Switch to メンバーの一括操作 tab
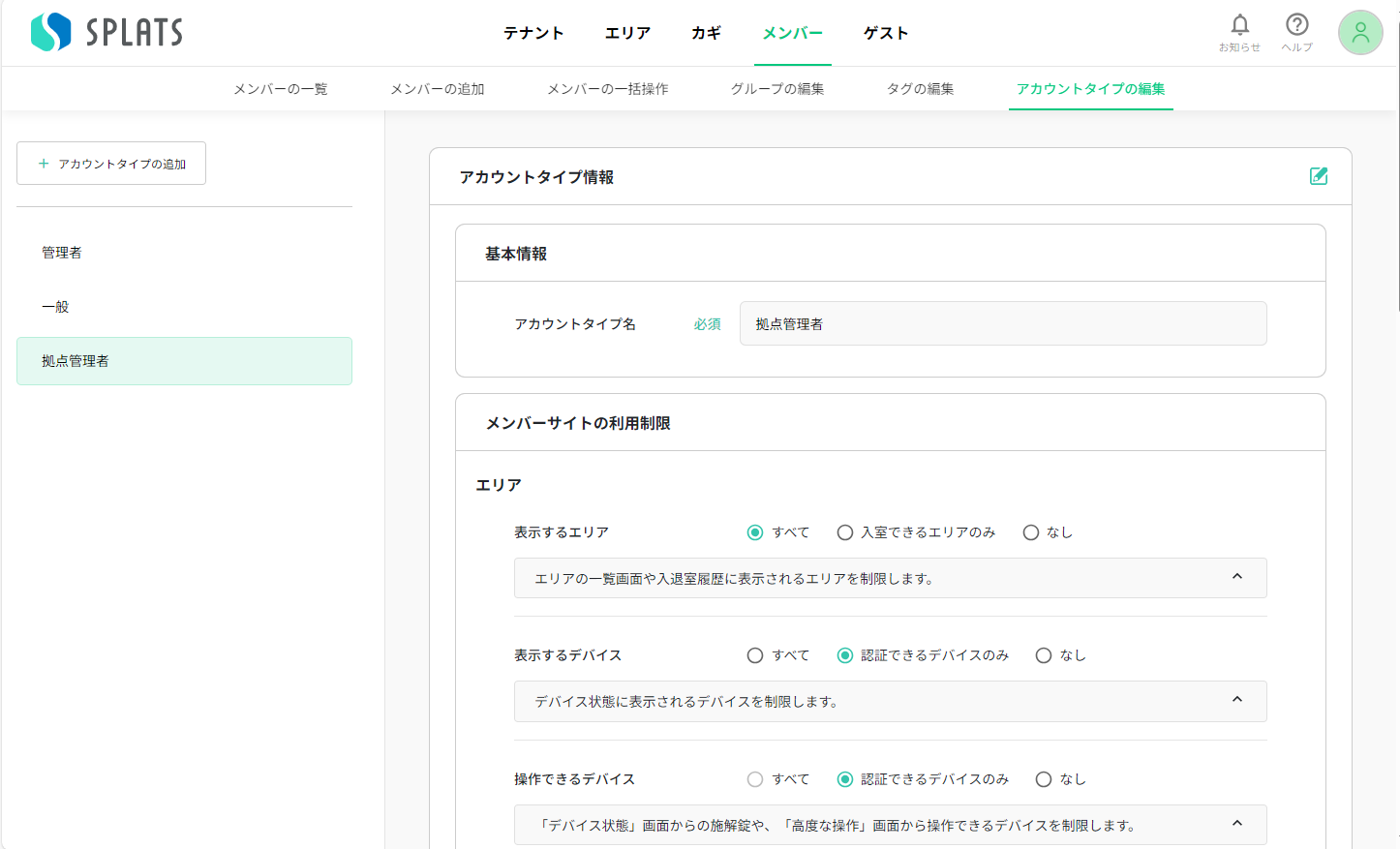 (608, 89)
